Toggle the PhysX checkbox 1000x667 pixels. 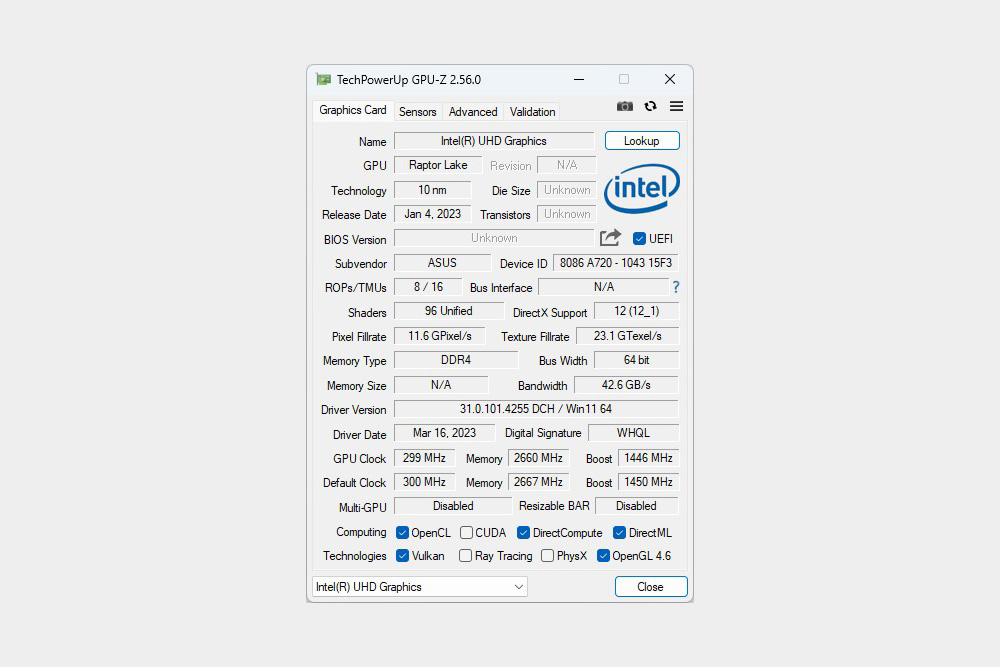547,555
